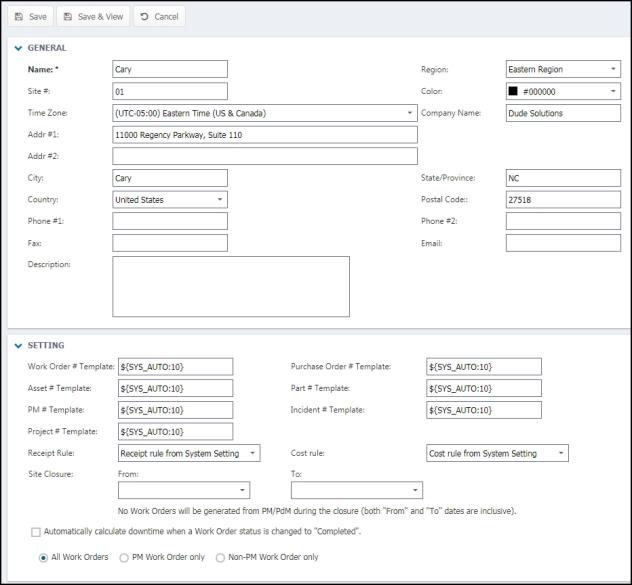Click the PM # Template field
632x585 pixels.
175,410
